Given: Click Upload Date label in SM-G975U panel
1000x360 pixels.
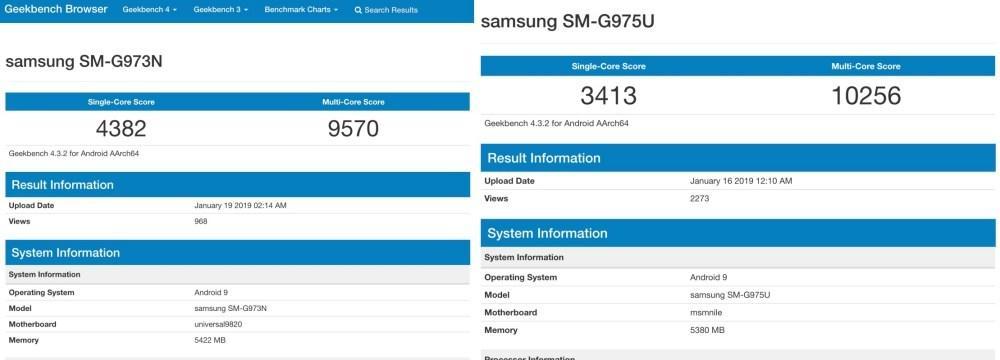Looking at the screenshot, I should (x=510, y=181).
